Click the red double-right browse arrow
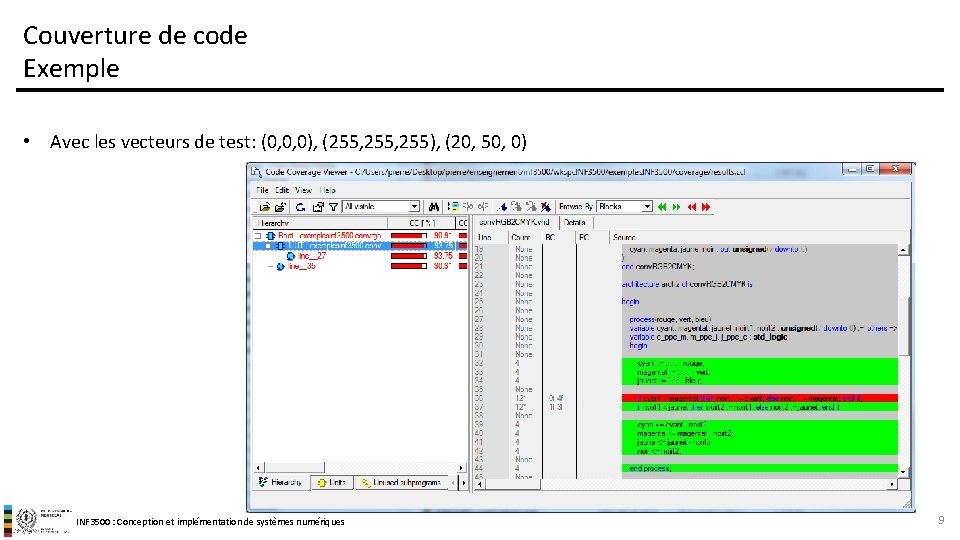960x540 pixels. pyautogui.click(x=706, y=207)
